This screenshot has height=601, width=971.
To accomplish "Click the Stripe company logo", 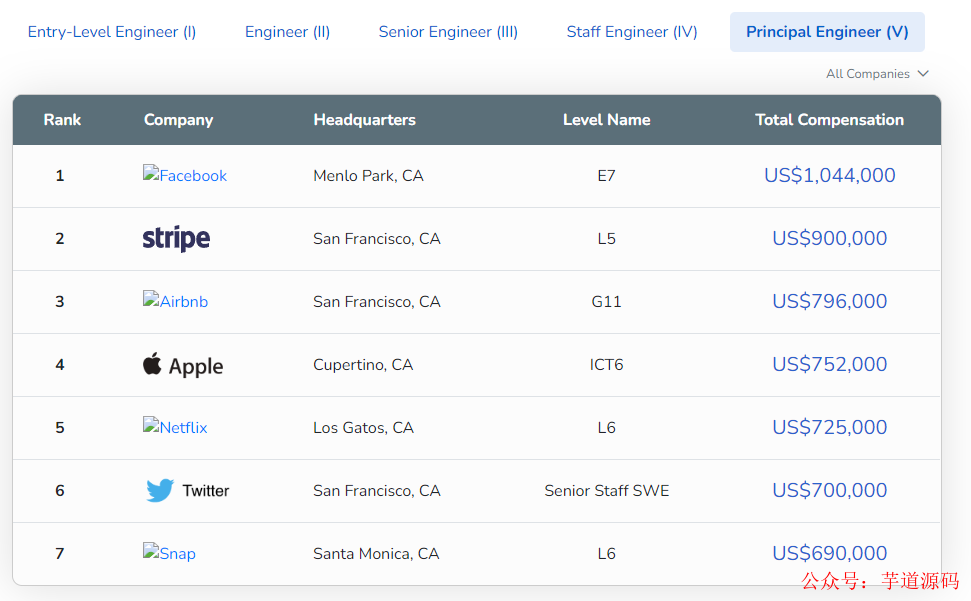I will 176,238.
